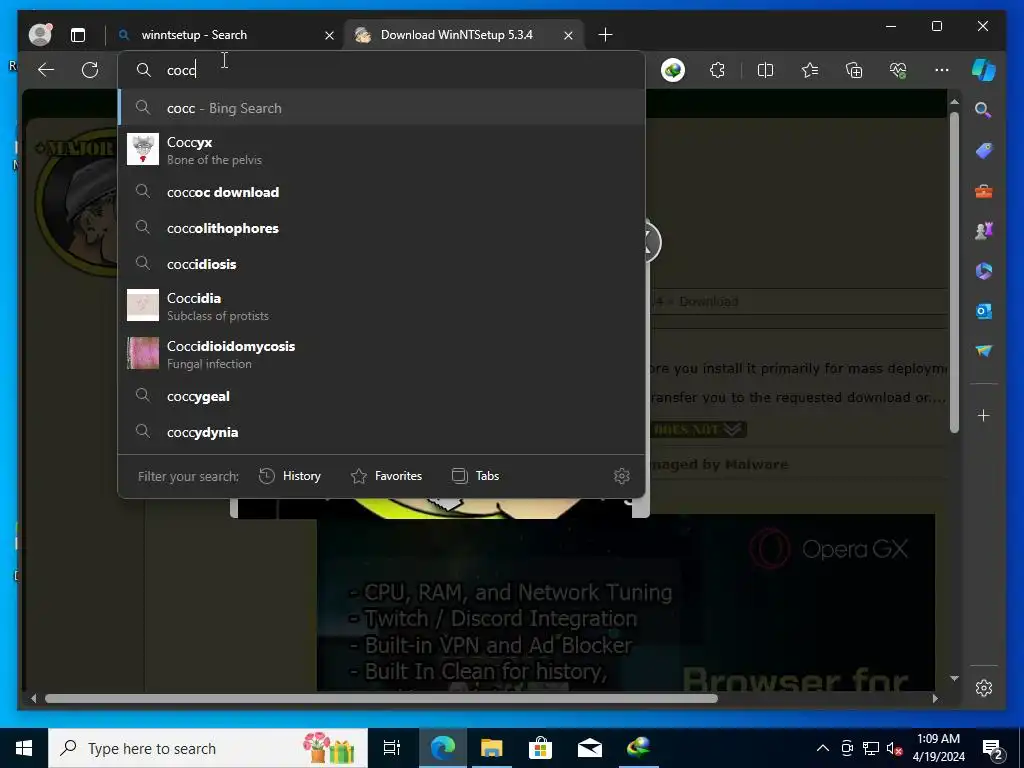Open sidebar Drop paper plane icon

click(x=984, y=351)
